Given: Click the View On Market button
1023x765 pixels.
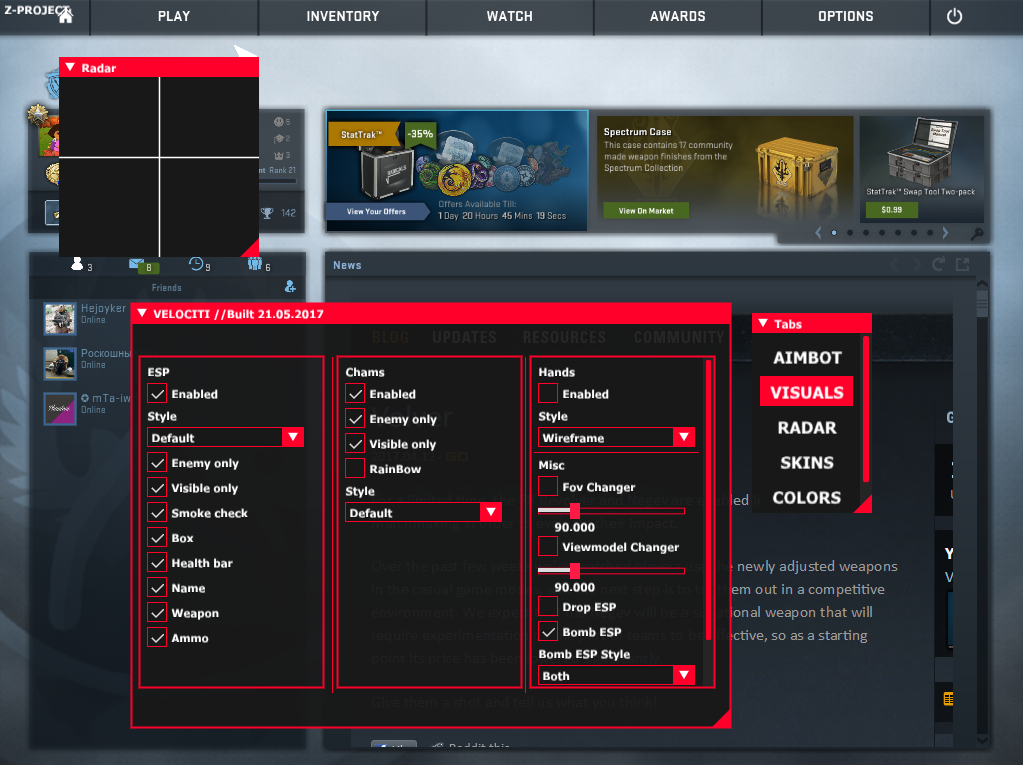Looking at the screenshot, I should (x=645, y=211).
